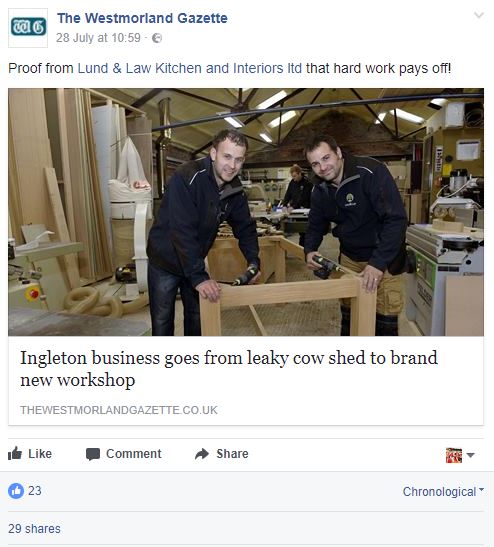Viewport: 494px width, 547px height.
Task: Like the post via Like label
Action: 40,454
